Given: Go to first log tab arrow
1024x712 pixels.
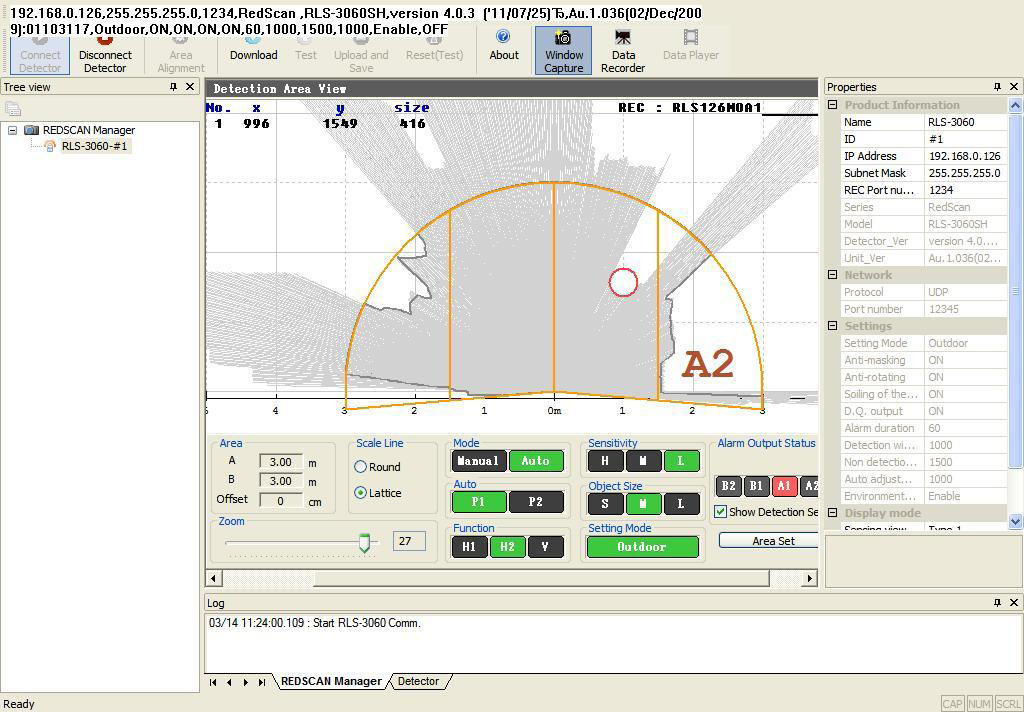Looking at the screenshot, I should click(214, 682).
